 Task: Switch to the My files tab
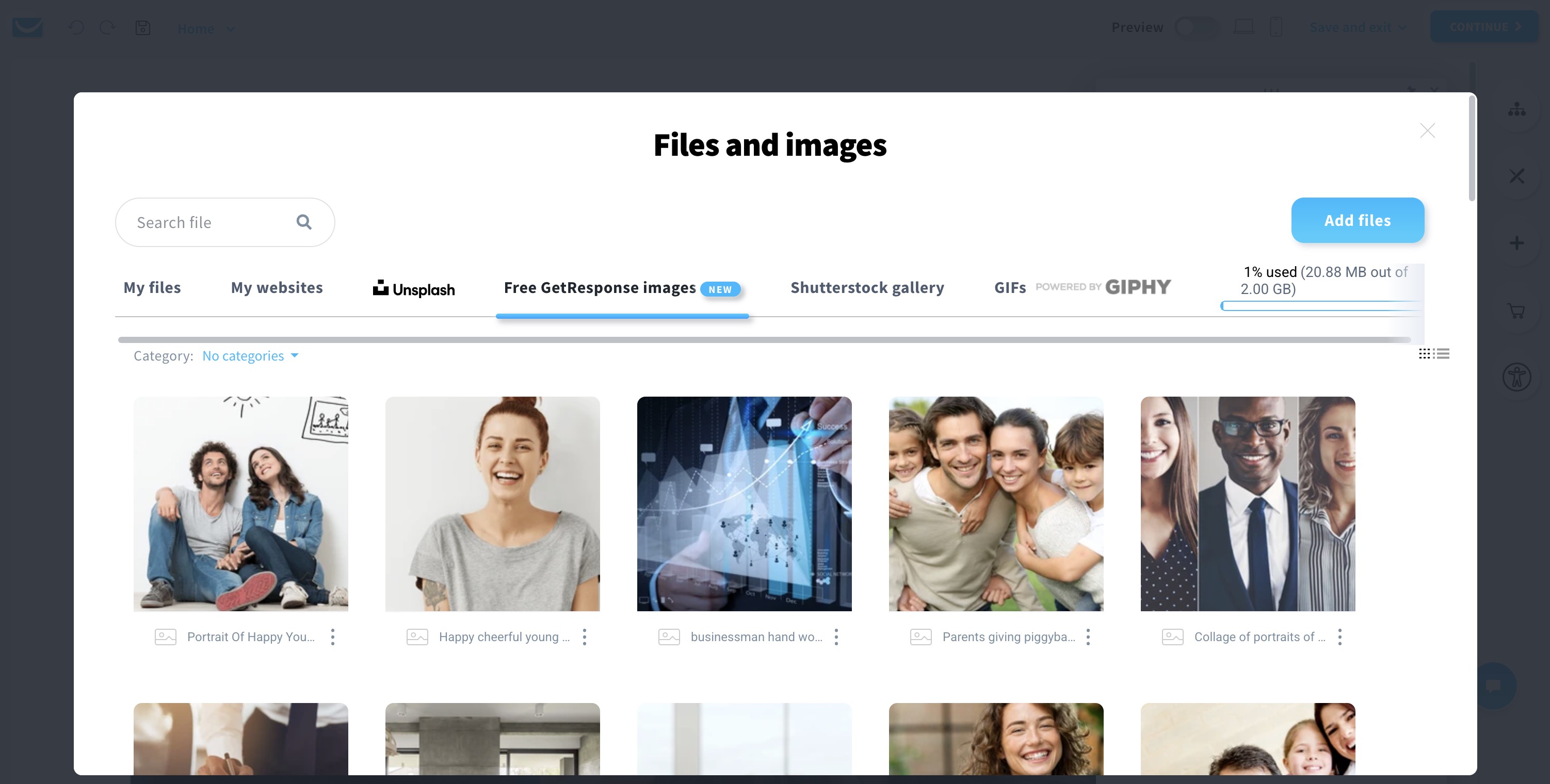(152, 287)
